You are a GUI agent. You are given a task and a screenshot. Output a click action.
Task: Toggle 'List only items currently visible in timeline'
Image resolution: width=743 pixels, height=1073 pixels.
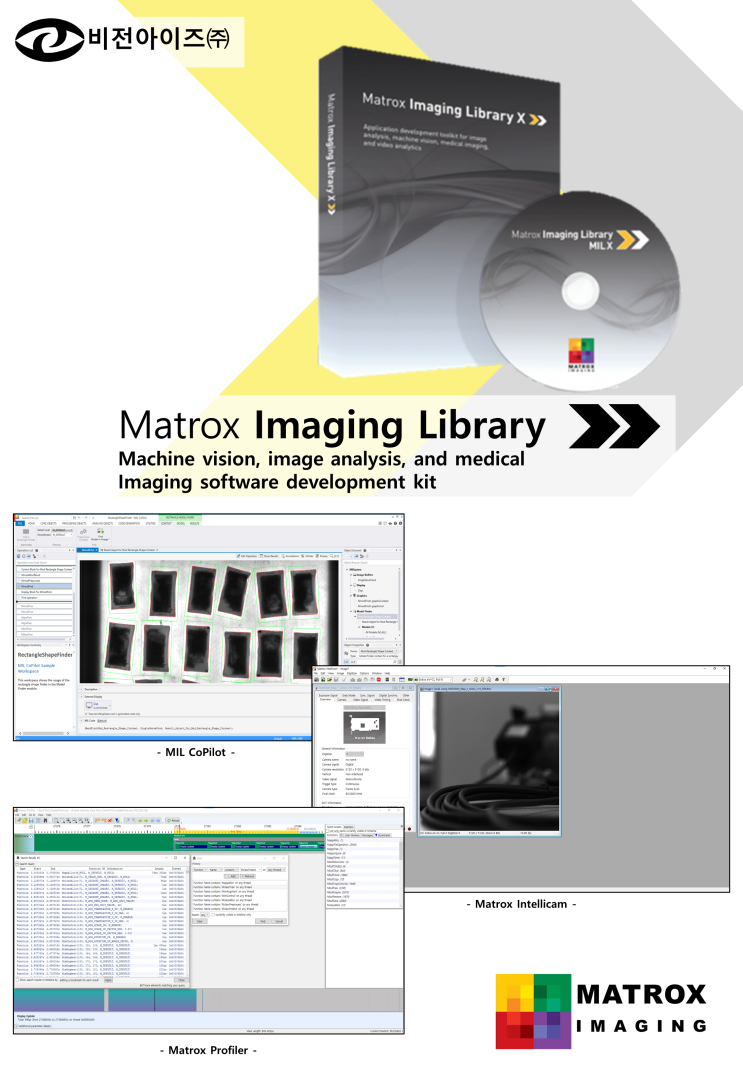click(x=327, y=831)
